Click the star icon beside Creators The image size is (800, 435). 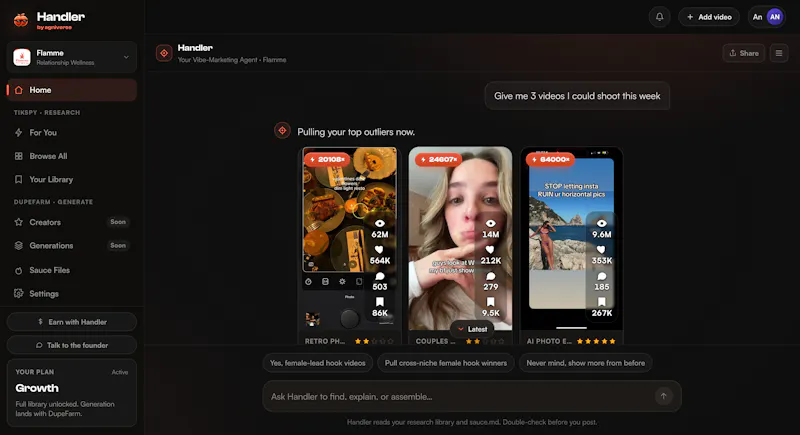(19, 222)
